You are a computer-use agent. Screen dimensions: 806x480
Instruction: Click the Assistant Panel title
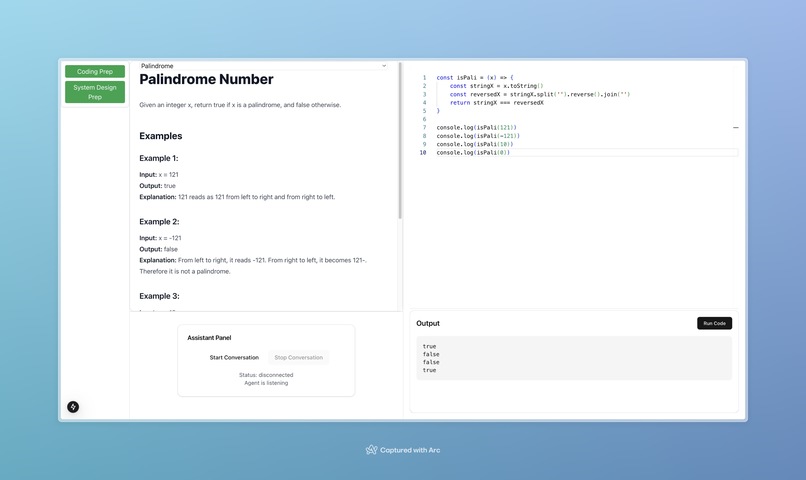coord(209,338)
